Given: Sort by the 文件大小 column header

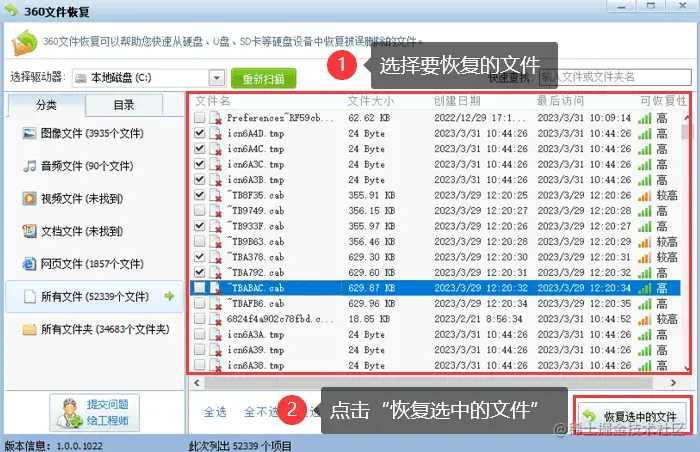Looking at the screenshot, I should pos(371,101).
